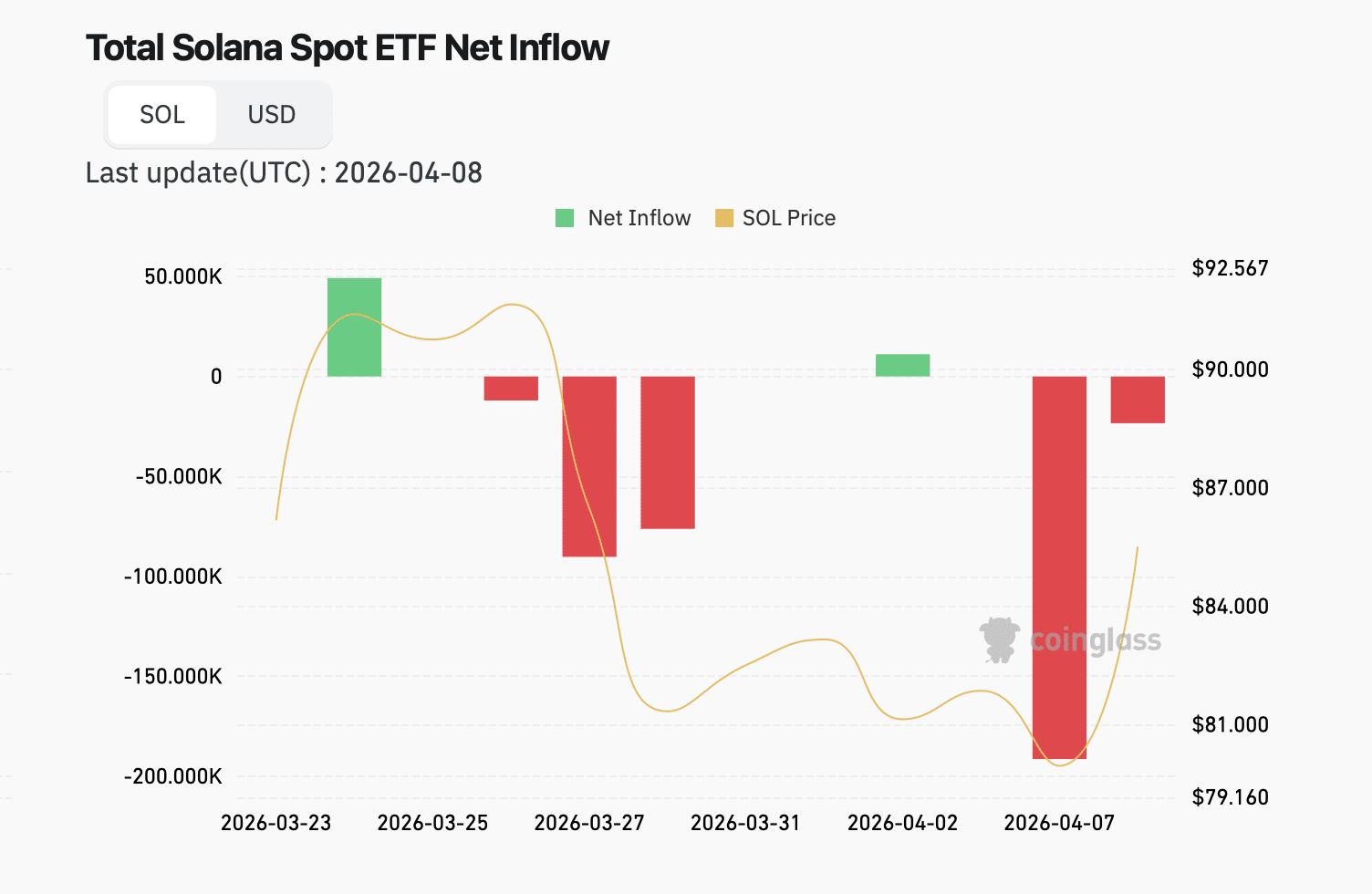The height and width of the screenshot is (894, 1372).
Task: Click the Total Solana Spot ETF Net Inflow title
Action: 348,48
